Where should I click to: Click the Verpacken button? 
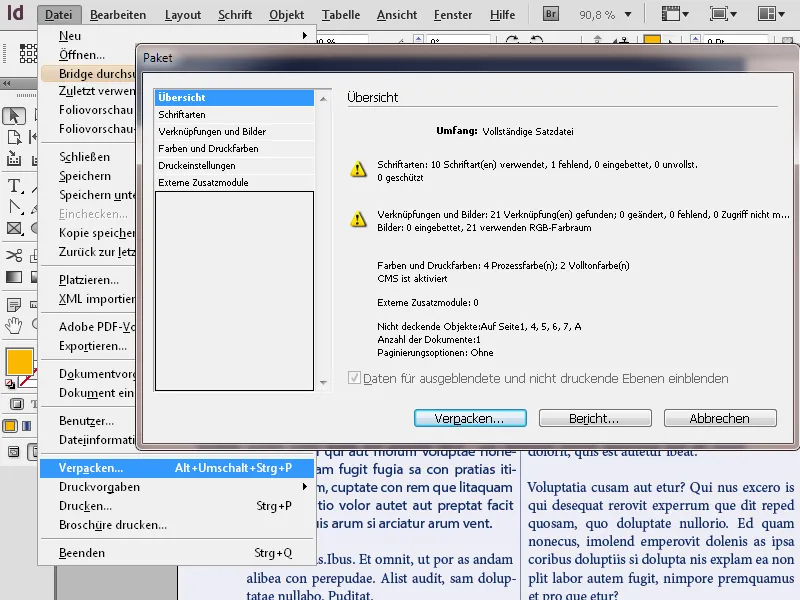pos(470,418)
